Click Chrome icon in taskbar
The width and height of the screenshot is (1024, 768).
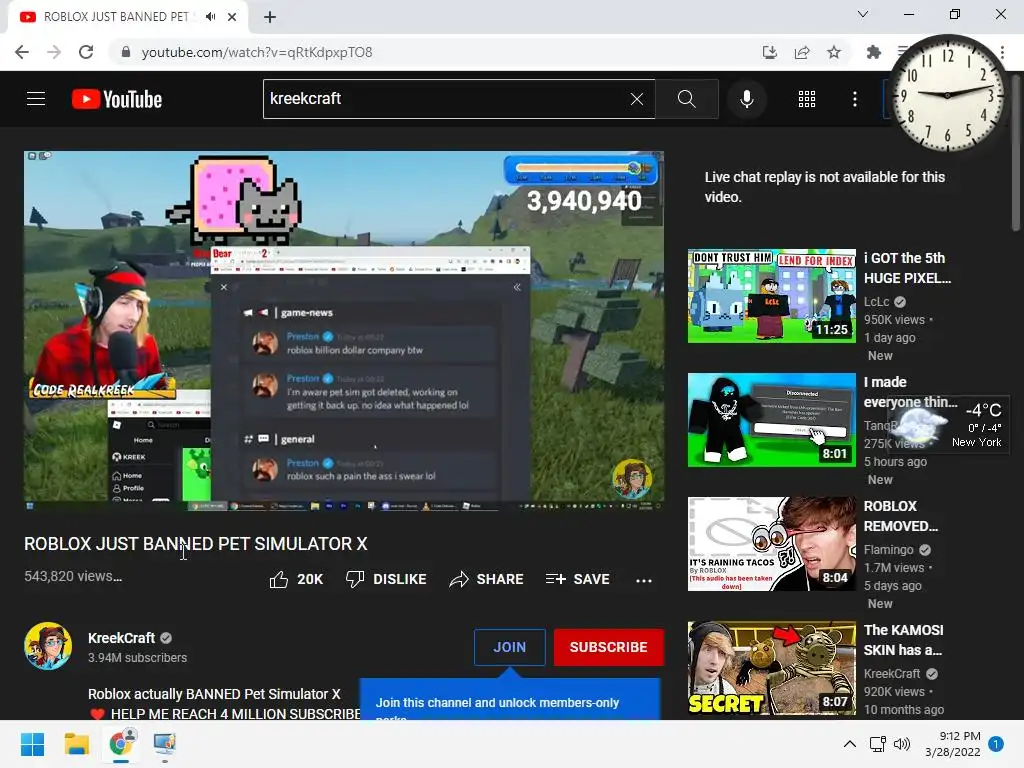pyautogui.click(x=120, y=744)
